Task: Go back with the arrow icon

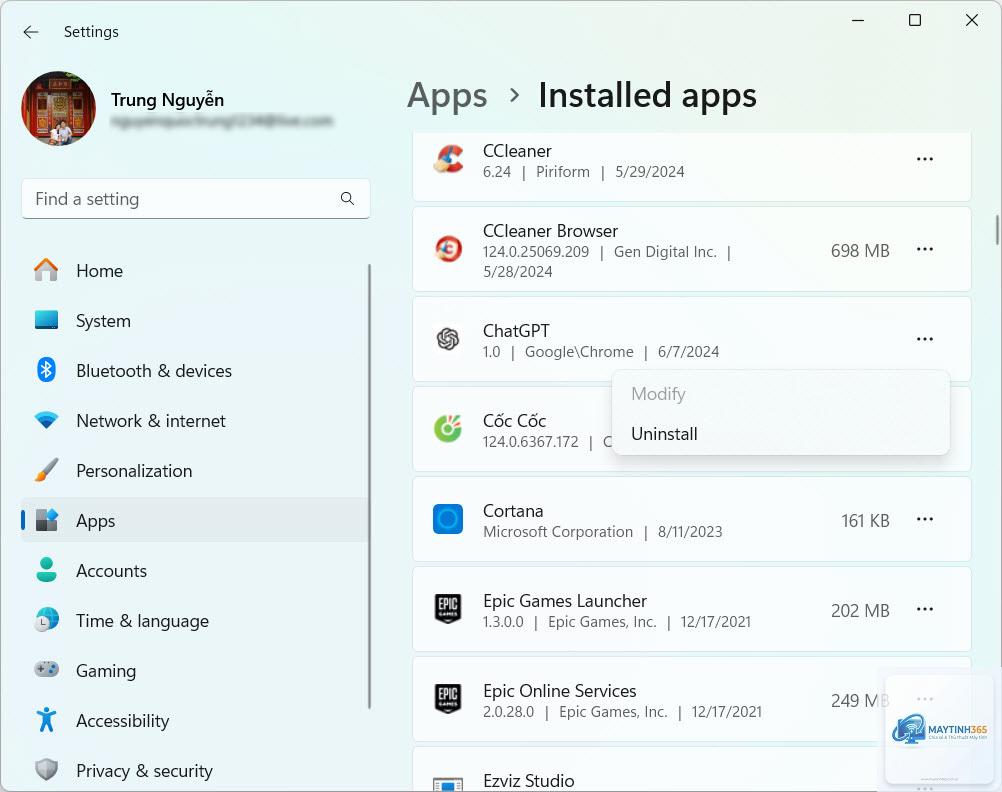Action: tap(31, 32)
